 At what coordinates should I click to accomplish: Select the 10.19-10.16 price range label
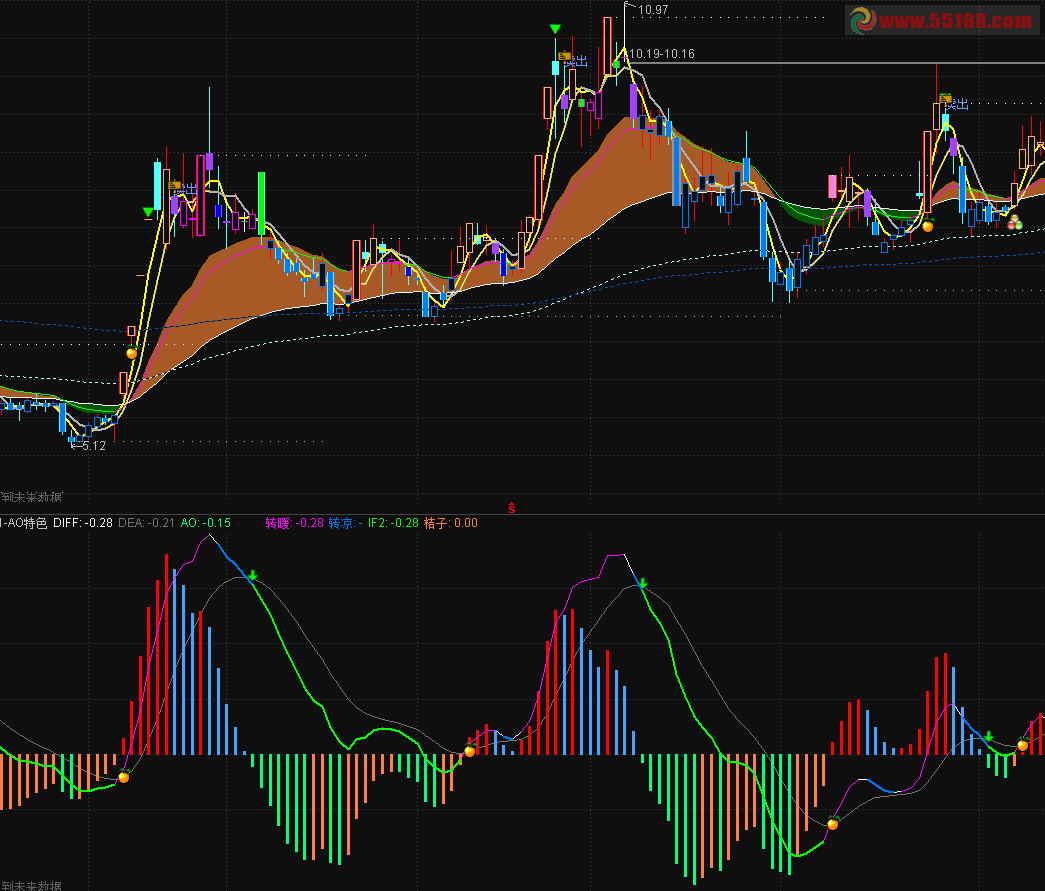click(x=661, y=53)
